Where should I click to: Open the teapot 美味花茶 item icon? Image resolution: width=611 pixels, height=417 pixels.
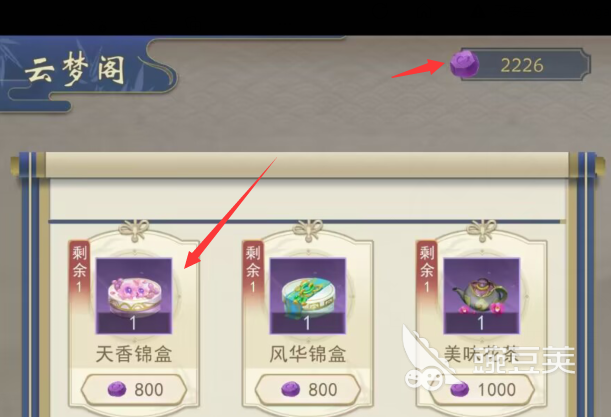click(x=482, y=296)
